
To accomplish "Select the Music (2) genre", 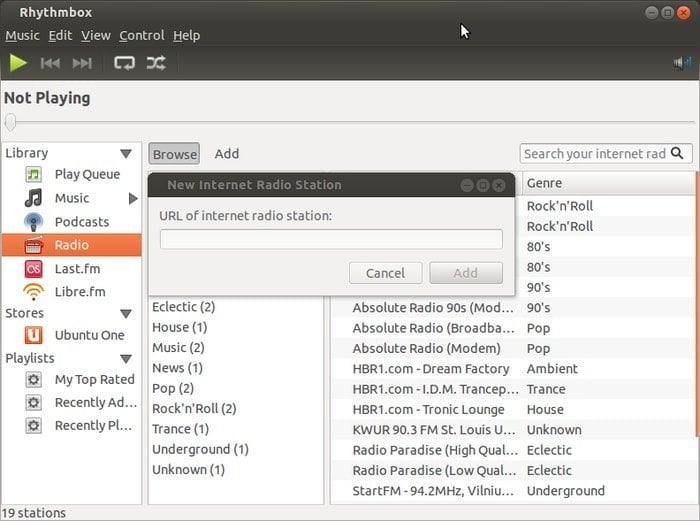I will (178, 348).
